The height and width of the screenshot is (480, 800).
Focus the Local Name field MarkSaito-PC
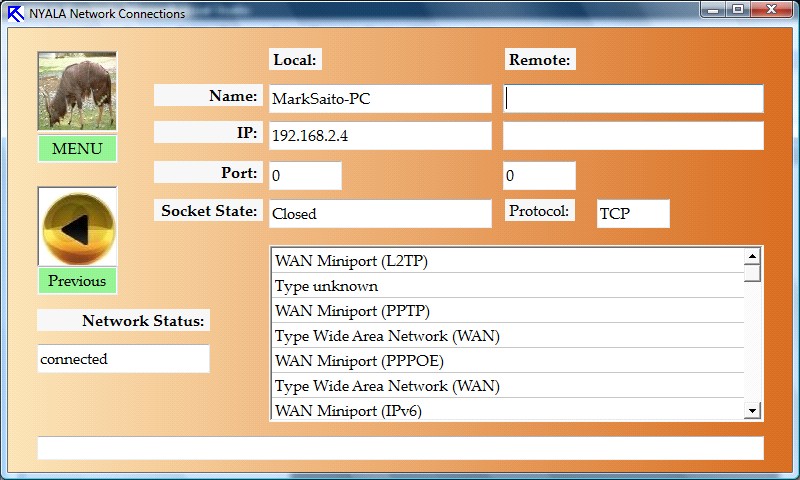[x=379, y=99]
